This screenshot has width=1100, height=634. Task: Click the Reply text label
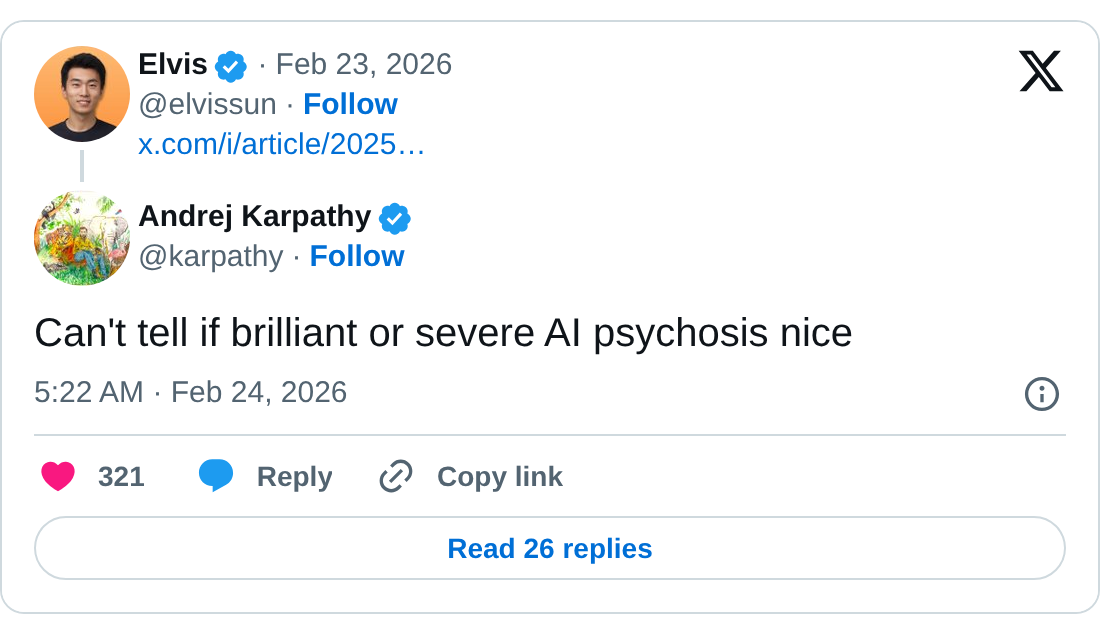pos(294,477)
